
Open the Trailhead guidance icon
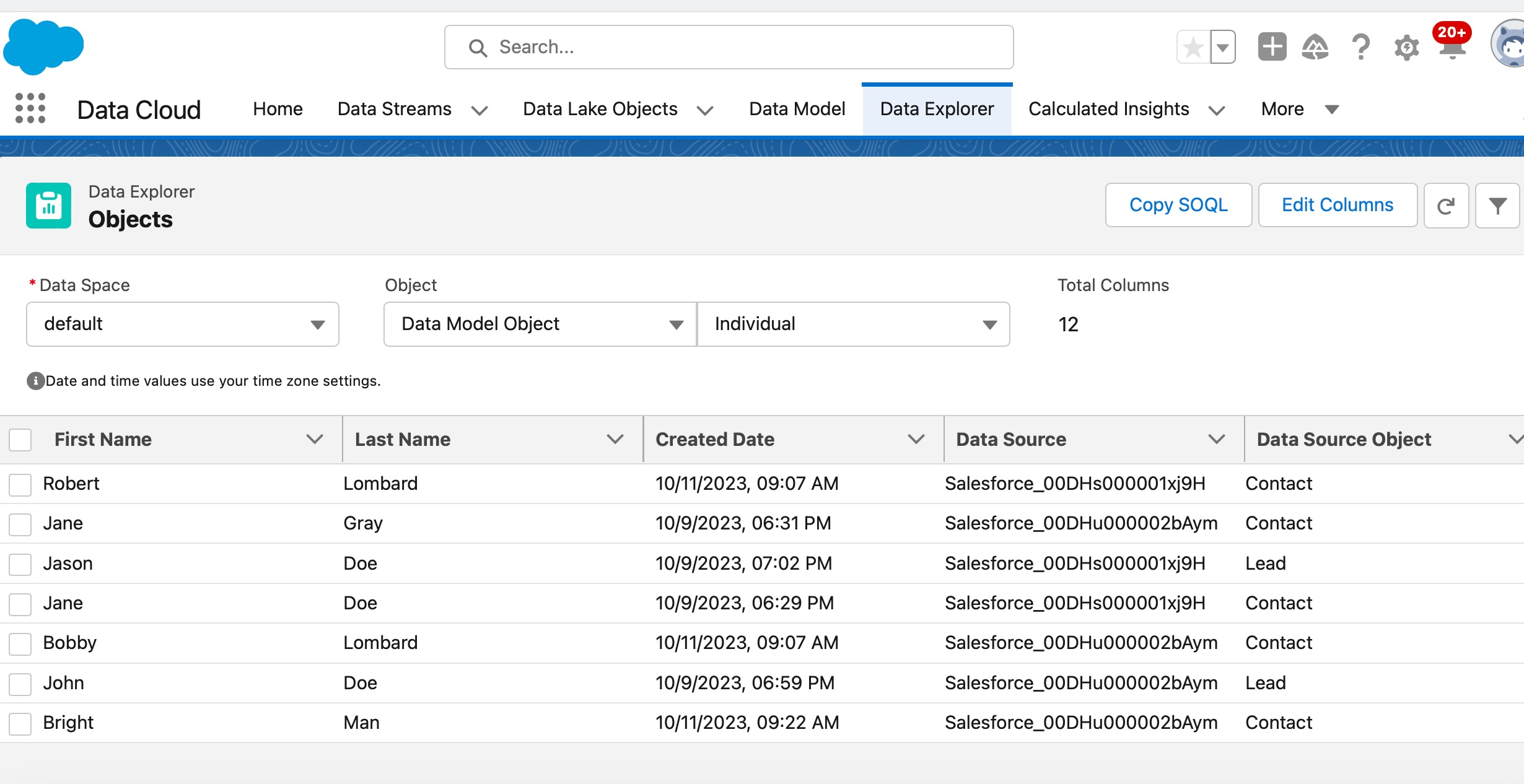(x=1315, y=47)
